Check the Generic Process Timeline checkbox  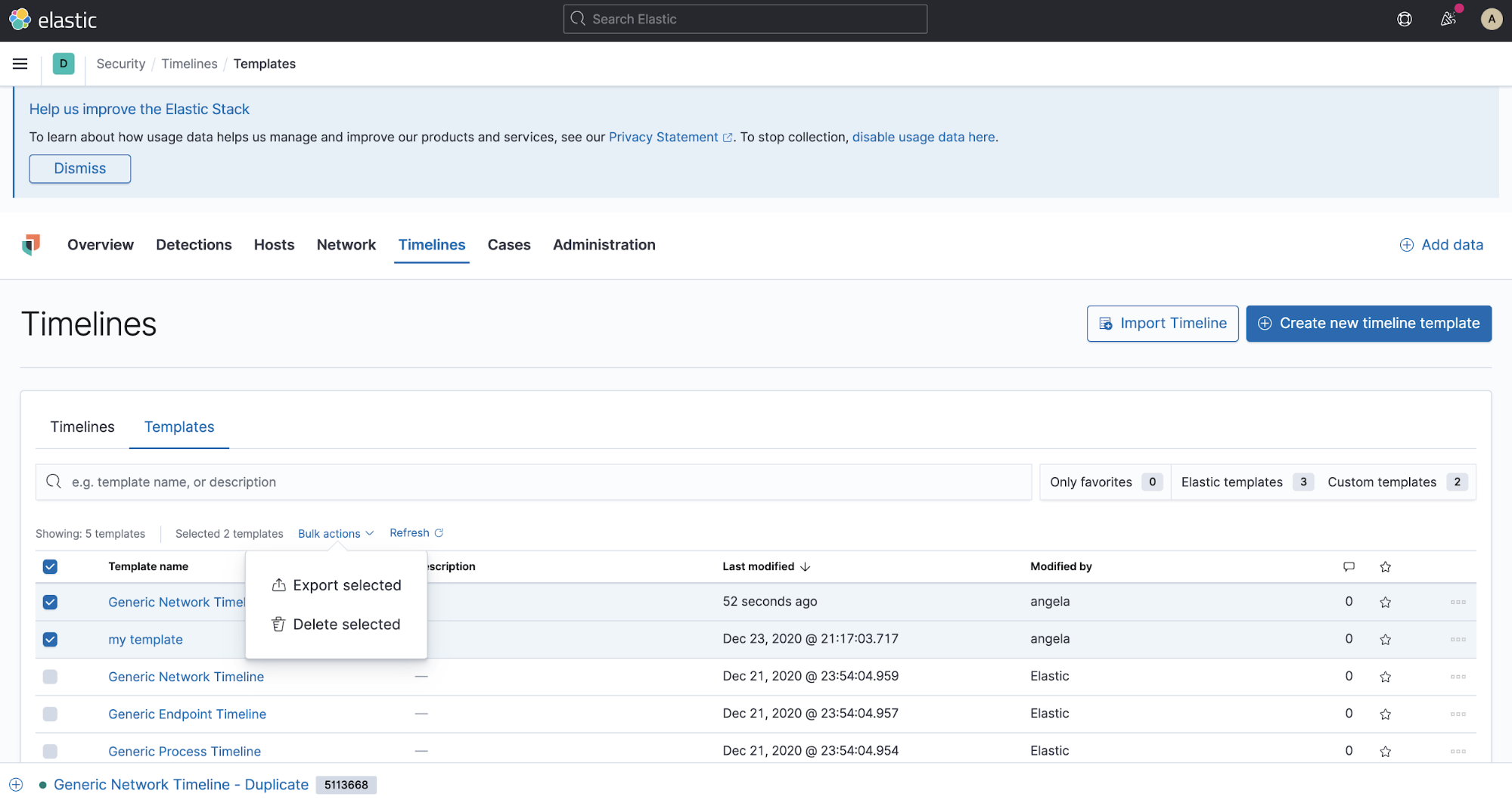pos(50,752)
